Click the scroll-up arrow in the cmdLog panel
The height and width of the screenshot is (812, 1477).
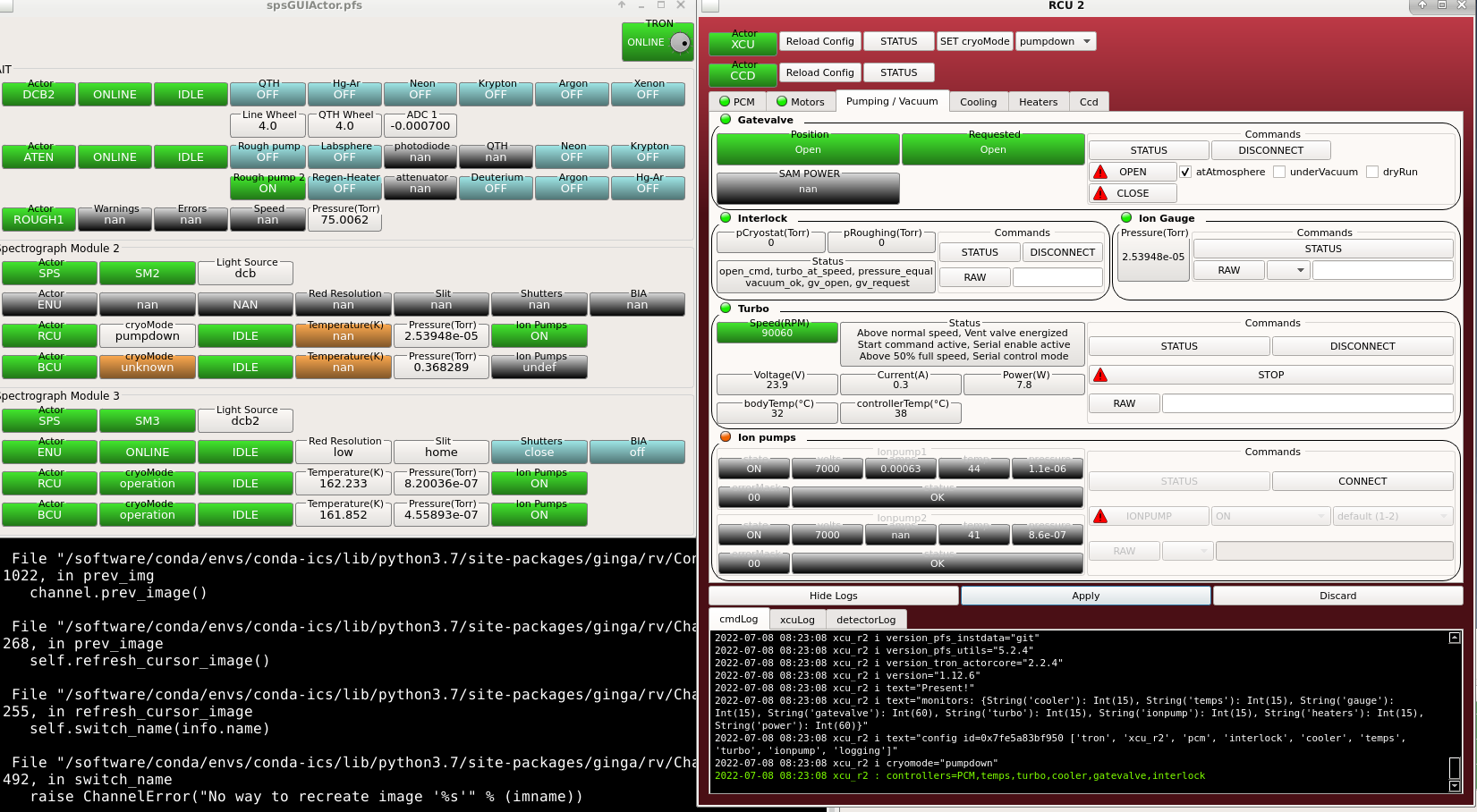[x=1455, y=638]
